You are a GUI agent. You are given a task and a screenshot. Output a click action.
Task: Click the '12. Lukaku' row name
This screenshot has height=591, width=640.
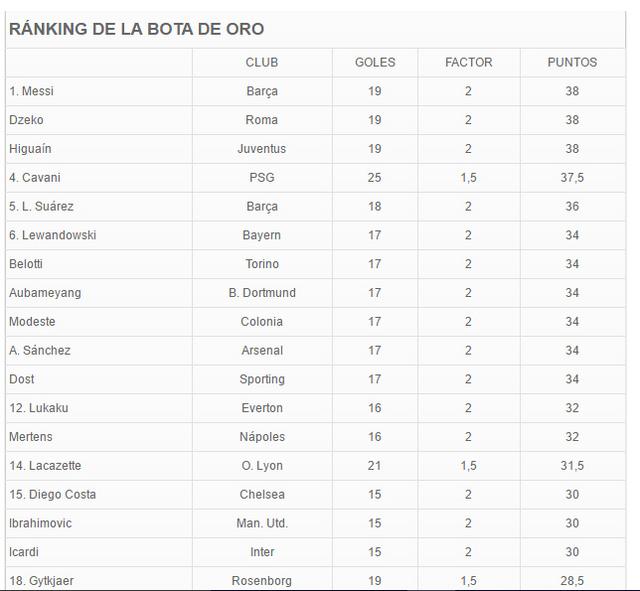point(39,408)
